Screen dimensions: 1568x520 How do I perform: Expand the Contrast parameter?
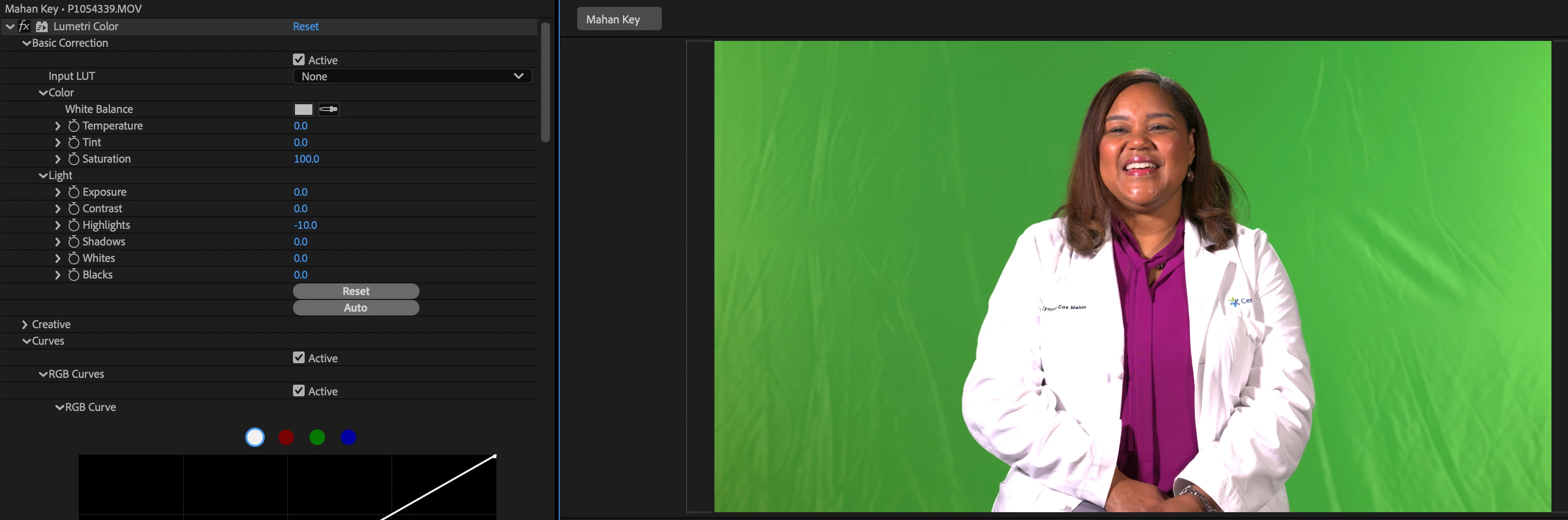pyautogui.click(x=58, y=208)
